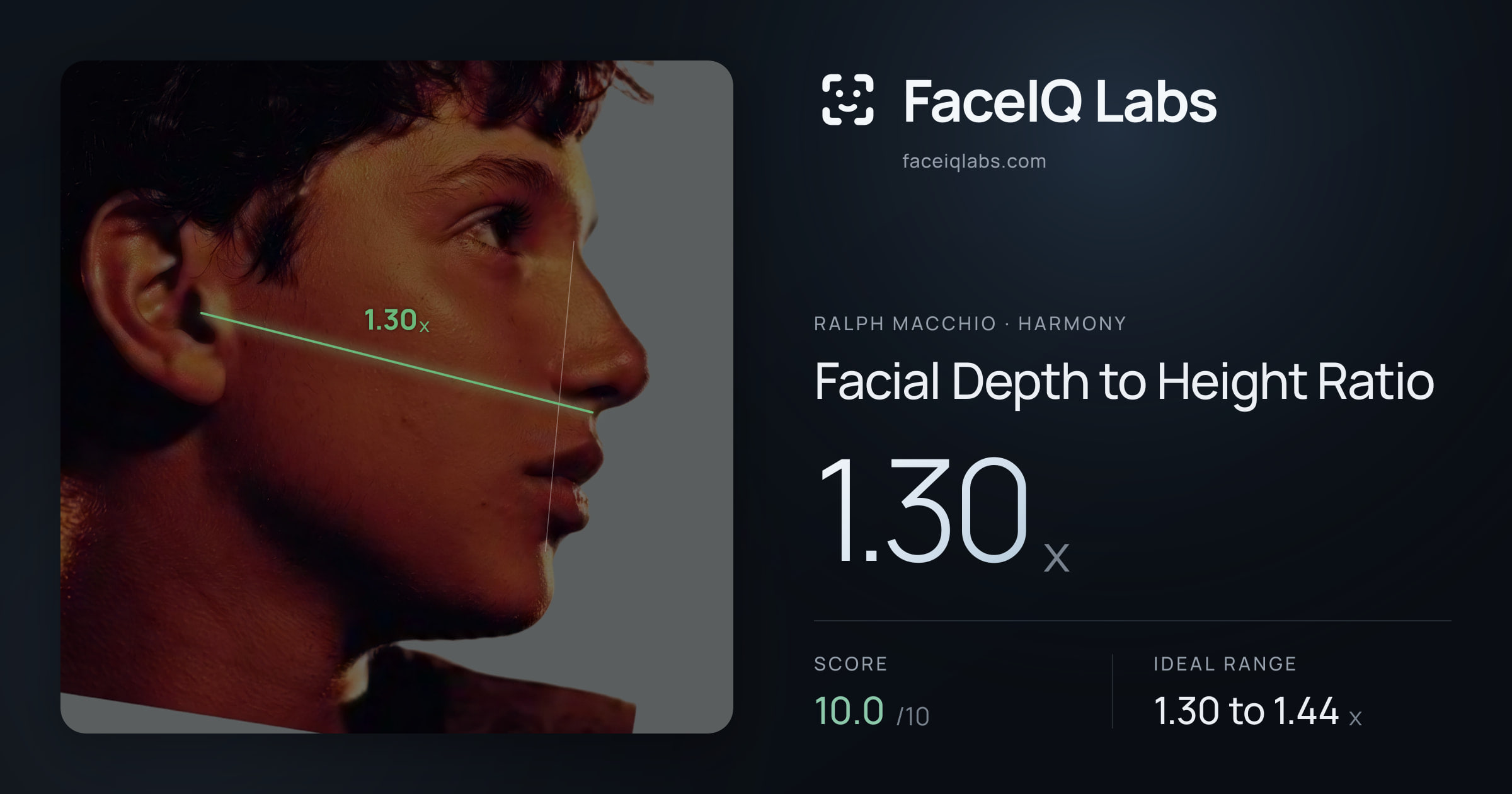This screenshot has height=794, width=1512.
Task: Select the RALPH MACCHIO · HARMONY caption
Action: pos(970,324)
